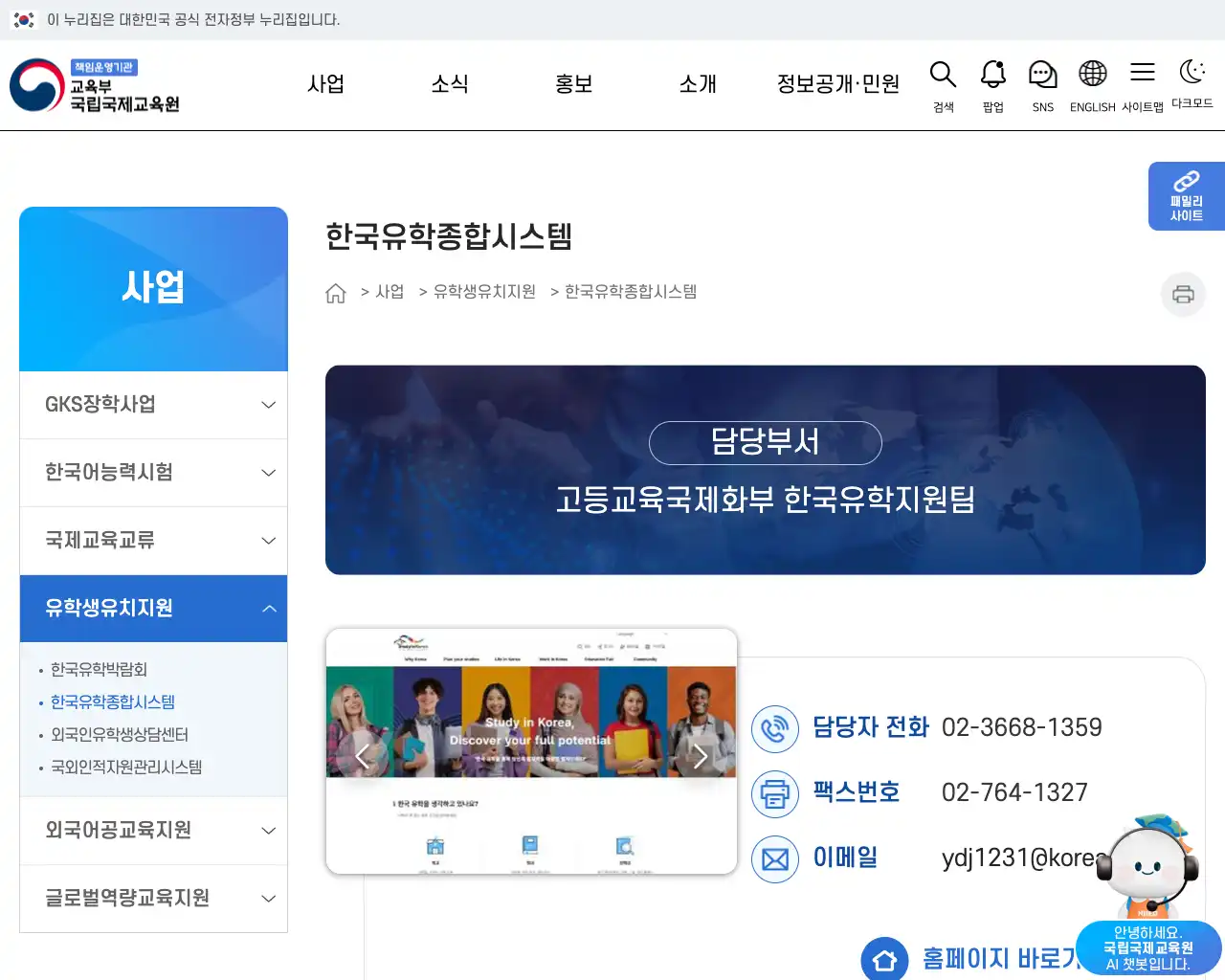Viewport: 1225px width, 980px height.
Task: Expand the 한국어능력시험 sidebar section
Action: [153, 473]
